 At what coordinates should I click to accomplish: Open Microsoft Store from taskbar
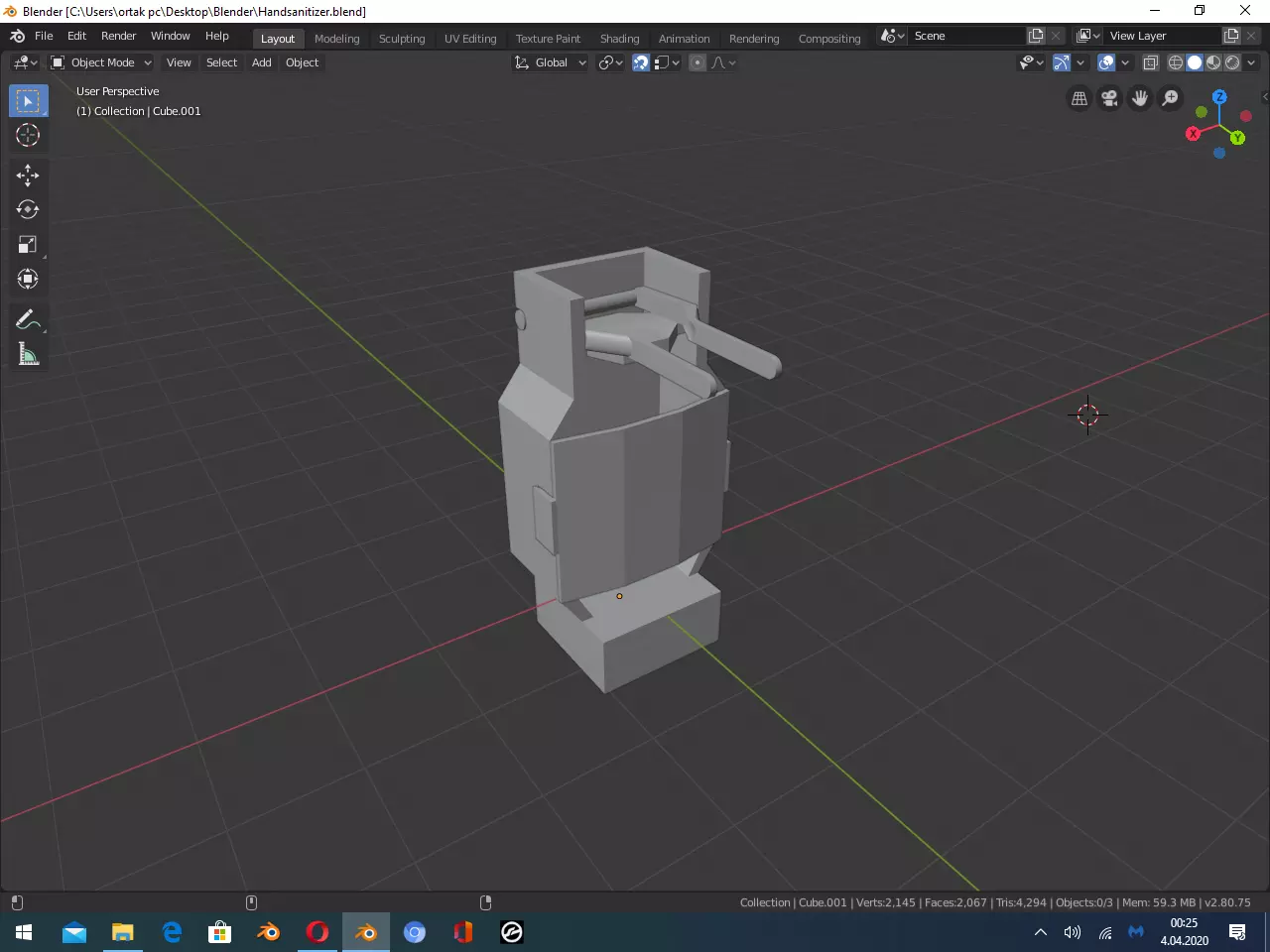(219, 932)
